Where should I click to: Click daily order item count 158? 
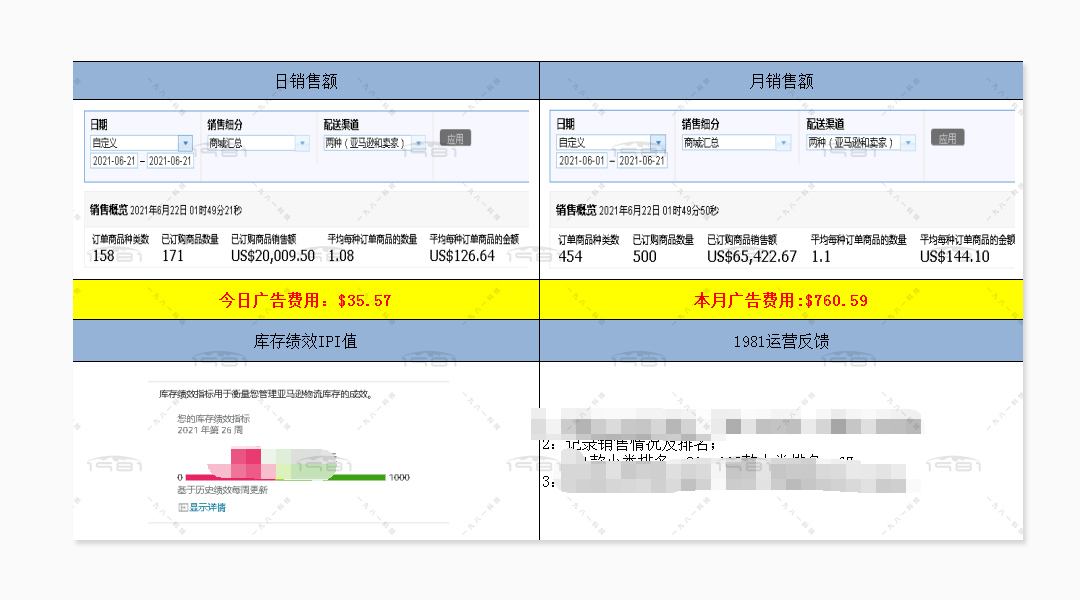click(x=103, y=256)
